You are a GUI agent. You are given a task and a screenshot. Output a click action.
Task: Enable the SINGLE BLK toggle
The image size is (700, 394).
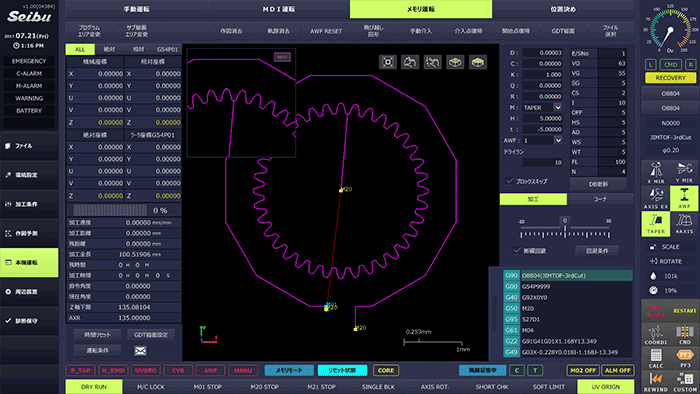tap(378, 386)
